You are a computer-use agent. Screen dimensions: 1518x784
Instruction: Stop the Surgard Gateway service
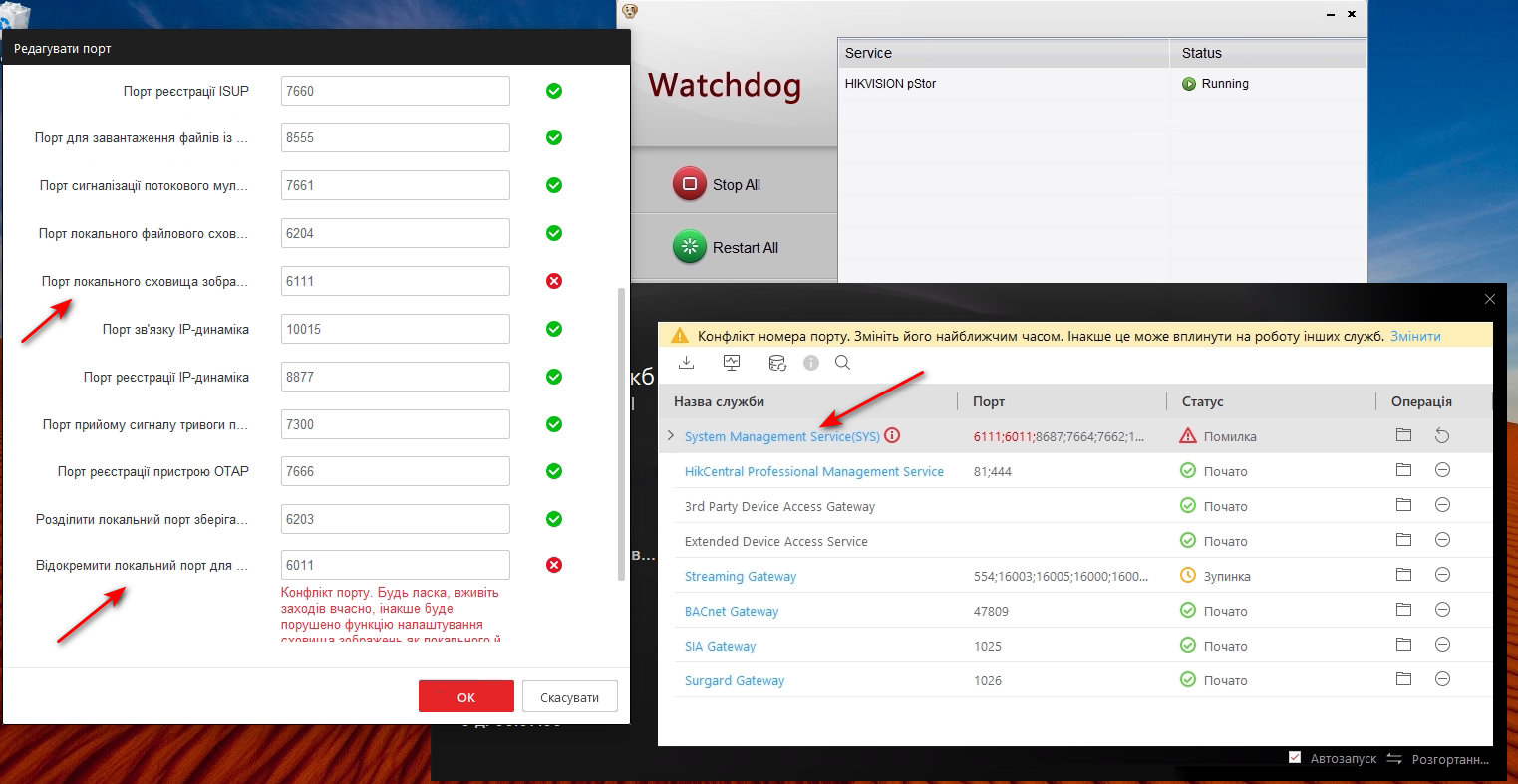tap(1441, 679)
